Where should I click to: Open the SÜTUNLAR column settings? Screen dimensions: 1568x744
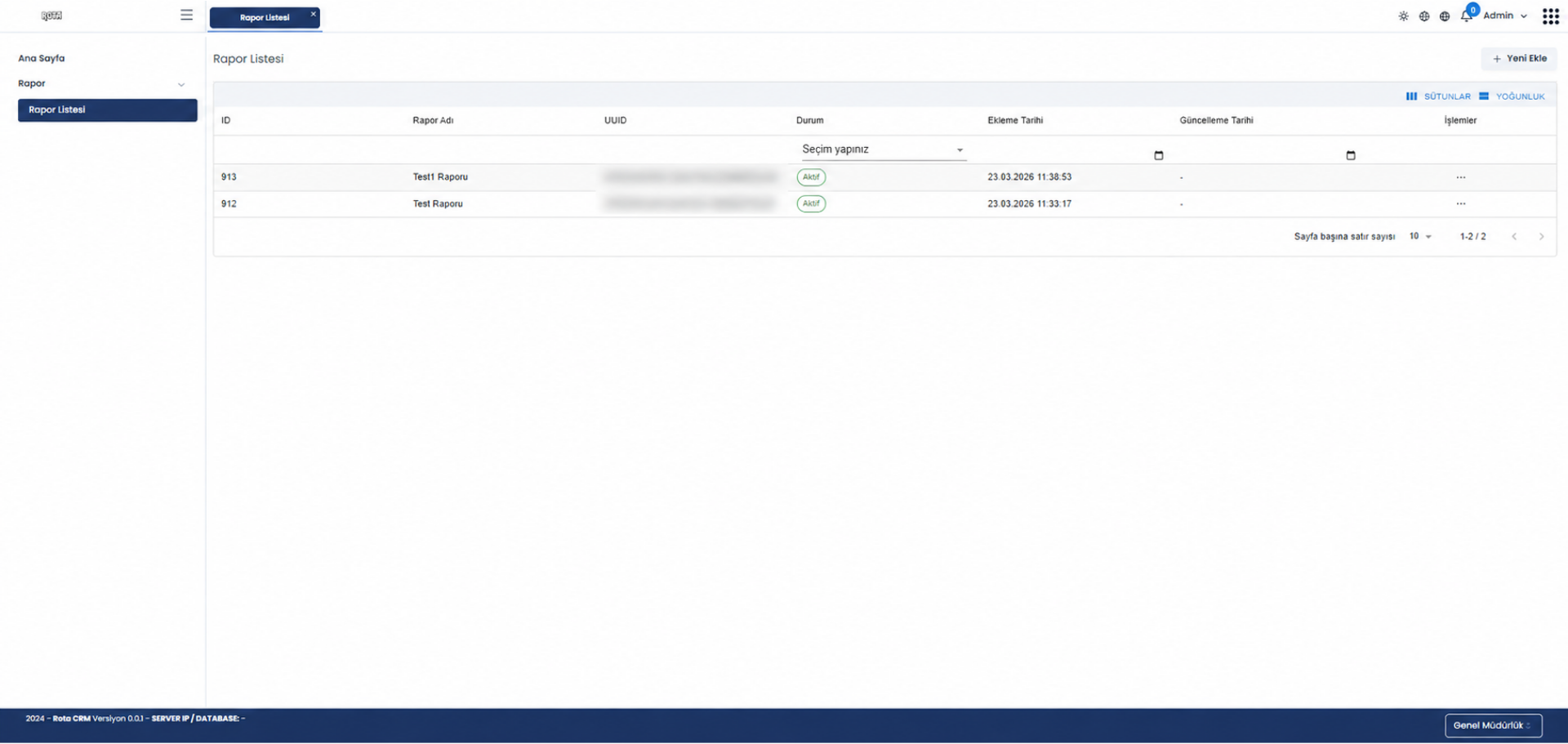tap(1438, 96)
